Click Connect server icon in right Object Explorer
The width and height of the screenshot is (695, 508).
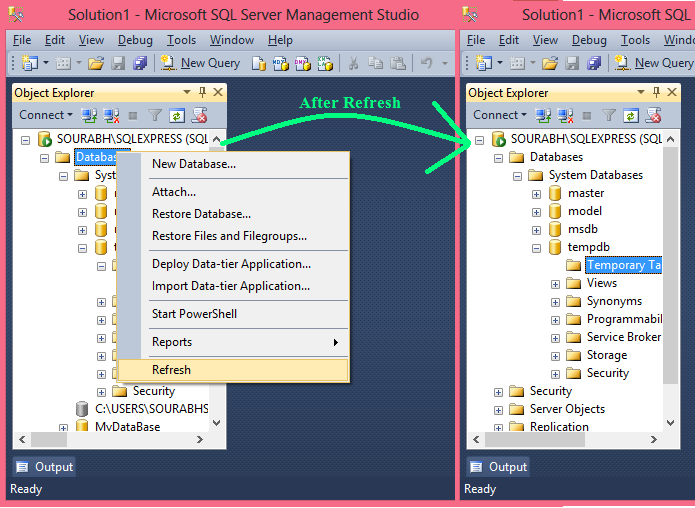[x=543, y=116]
